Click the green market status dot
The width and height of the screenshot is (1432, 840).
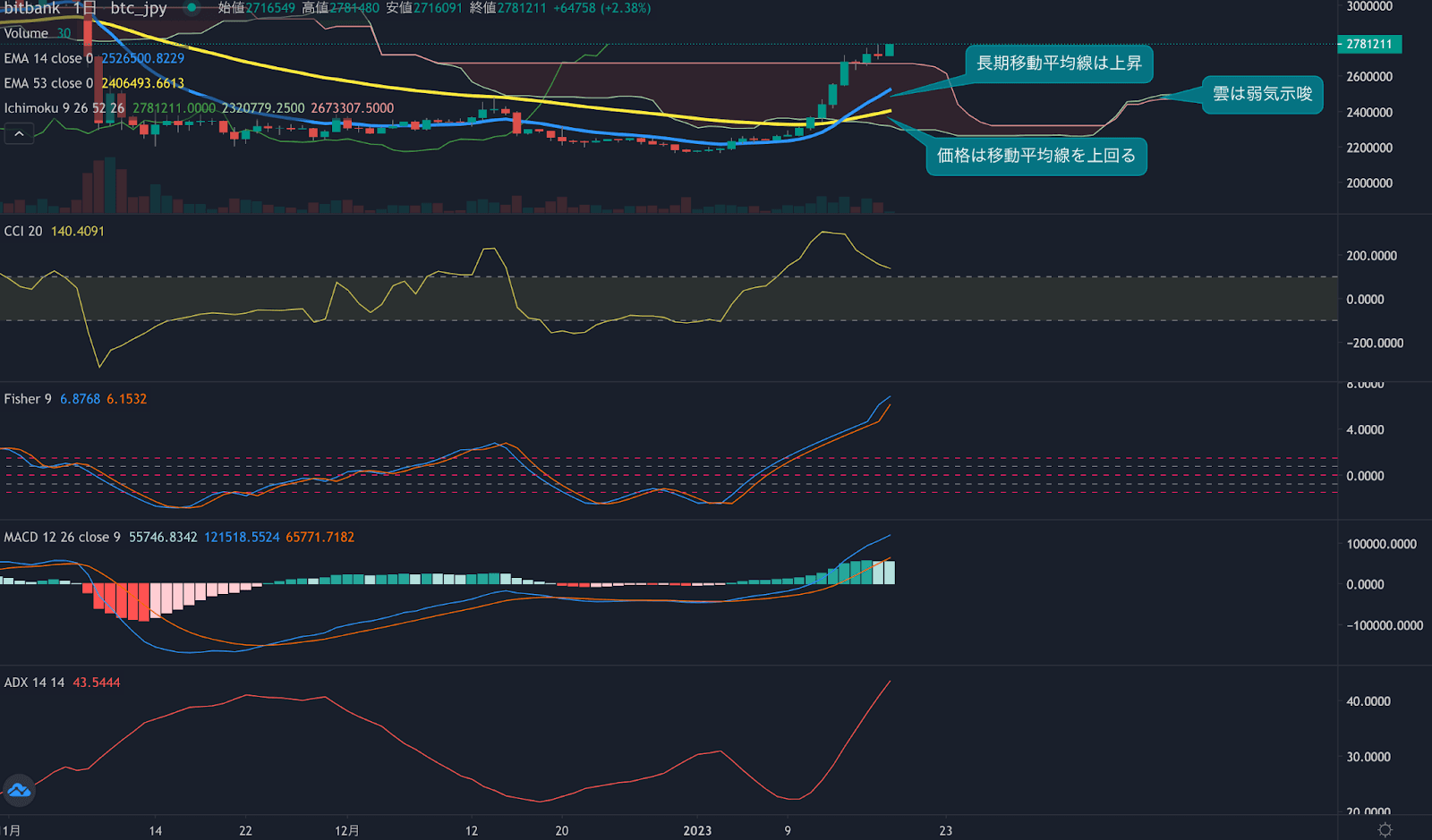coord(192,8)
